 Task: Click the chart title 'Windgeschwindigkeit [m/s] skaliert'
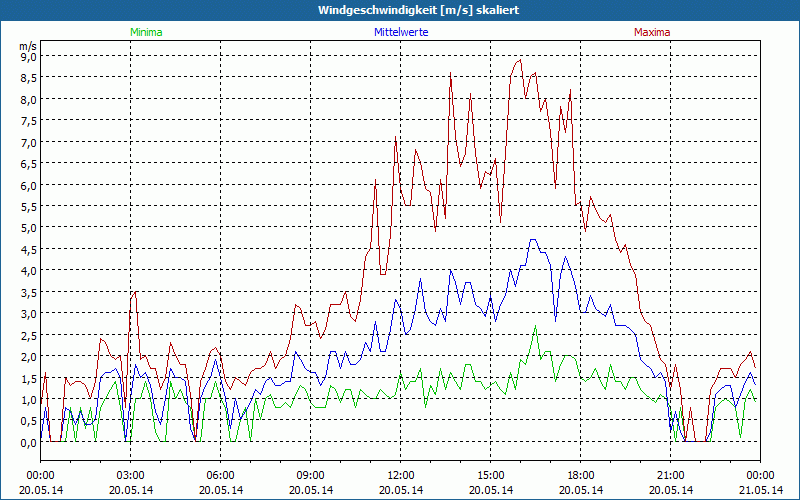pyautogui.click(x=418, y=10)
